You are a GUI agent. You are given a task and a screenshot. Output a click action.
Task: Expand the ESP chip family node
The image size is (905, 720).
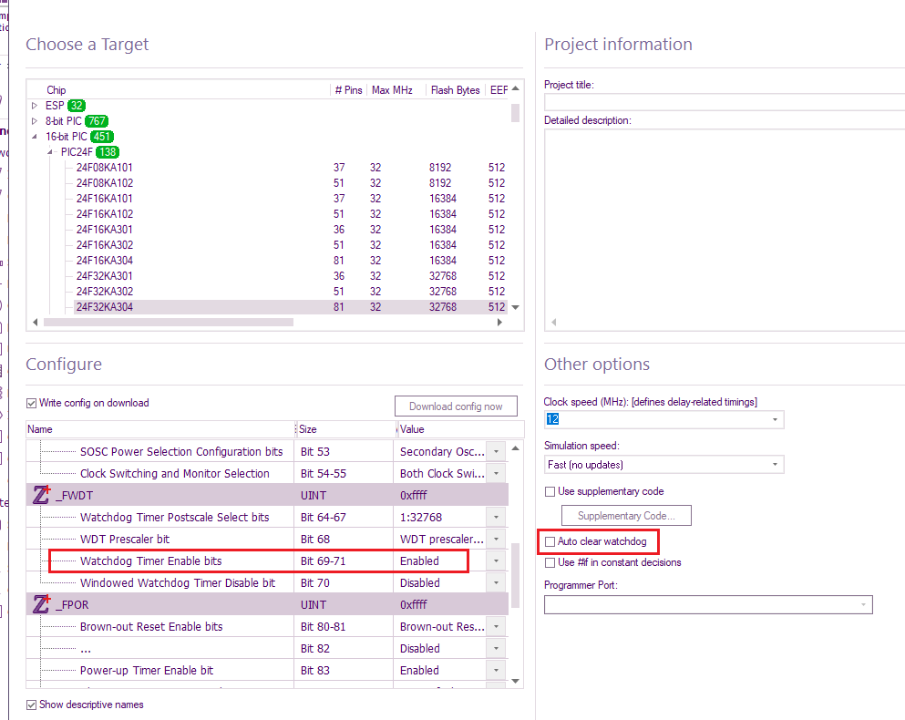coord(35,105)
